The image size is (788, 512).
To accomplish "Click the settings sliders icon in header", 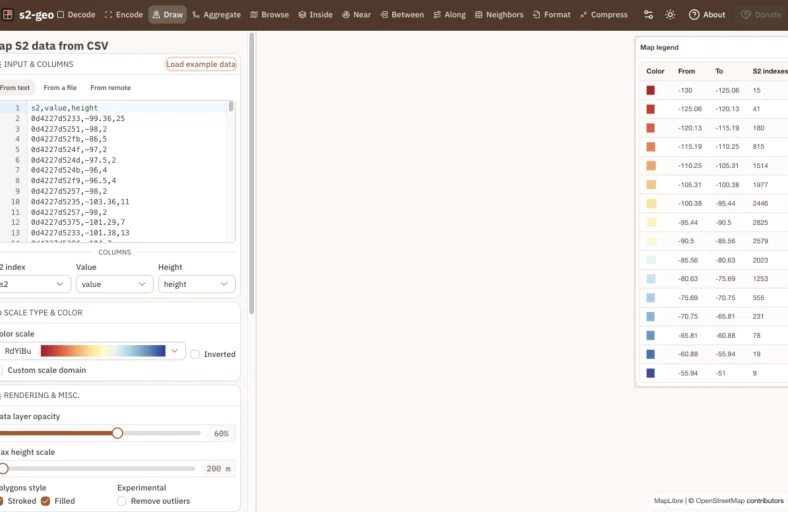I will click(x=648, y=15).
